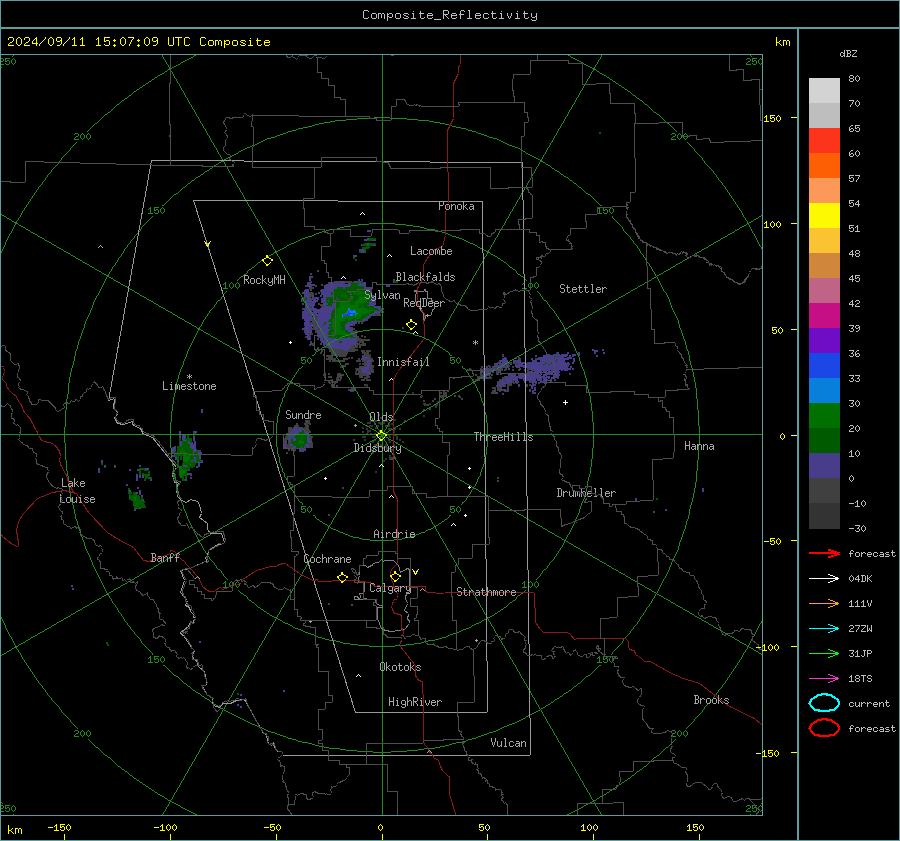900x841 pixels.
Task: Click the Sylvan label on the map
Action: coord(382,295)
